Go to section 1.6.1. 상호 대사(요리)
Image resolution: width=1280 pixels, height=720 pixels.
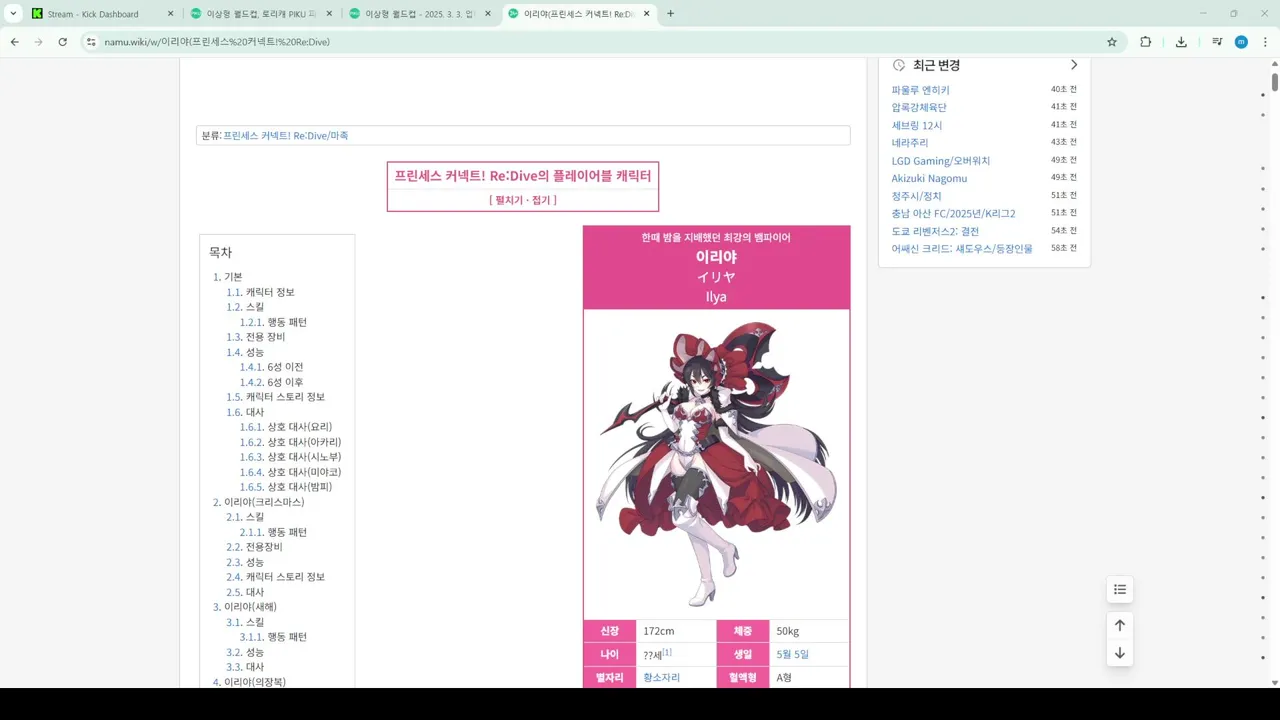point(285,427)
